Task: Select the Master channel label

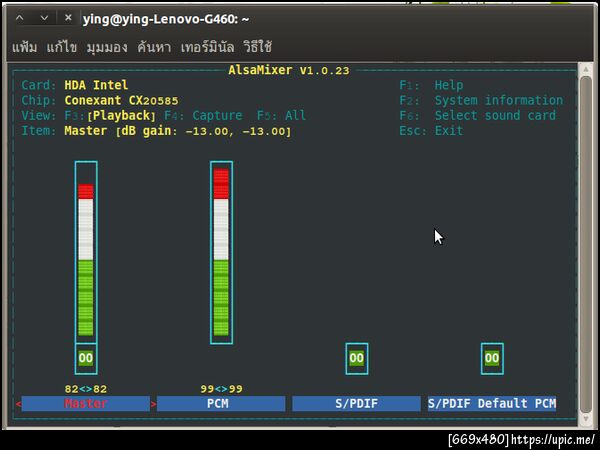Action: [x=86, y=404]
